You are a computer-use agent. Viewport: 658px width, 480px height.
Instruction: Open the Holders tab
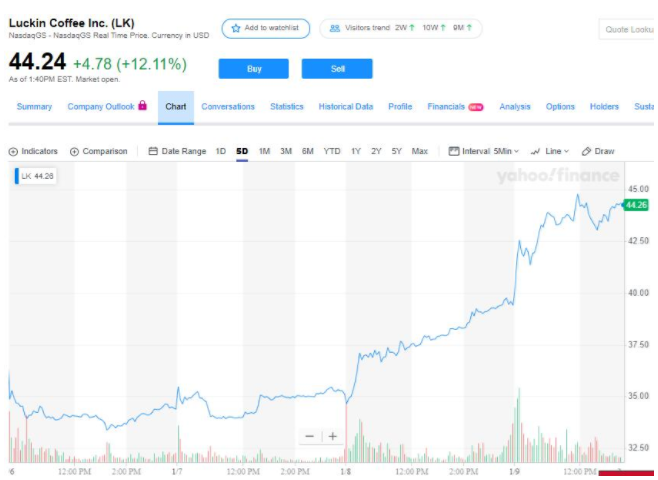coord(604,107)
